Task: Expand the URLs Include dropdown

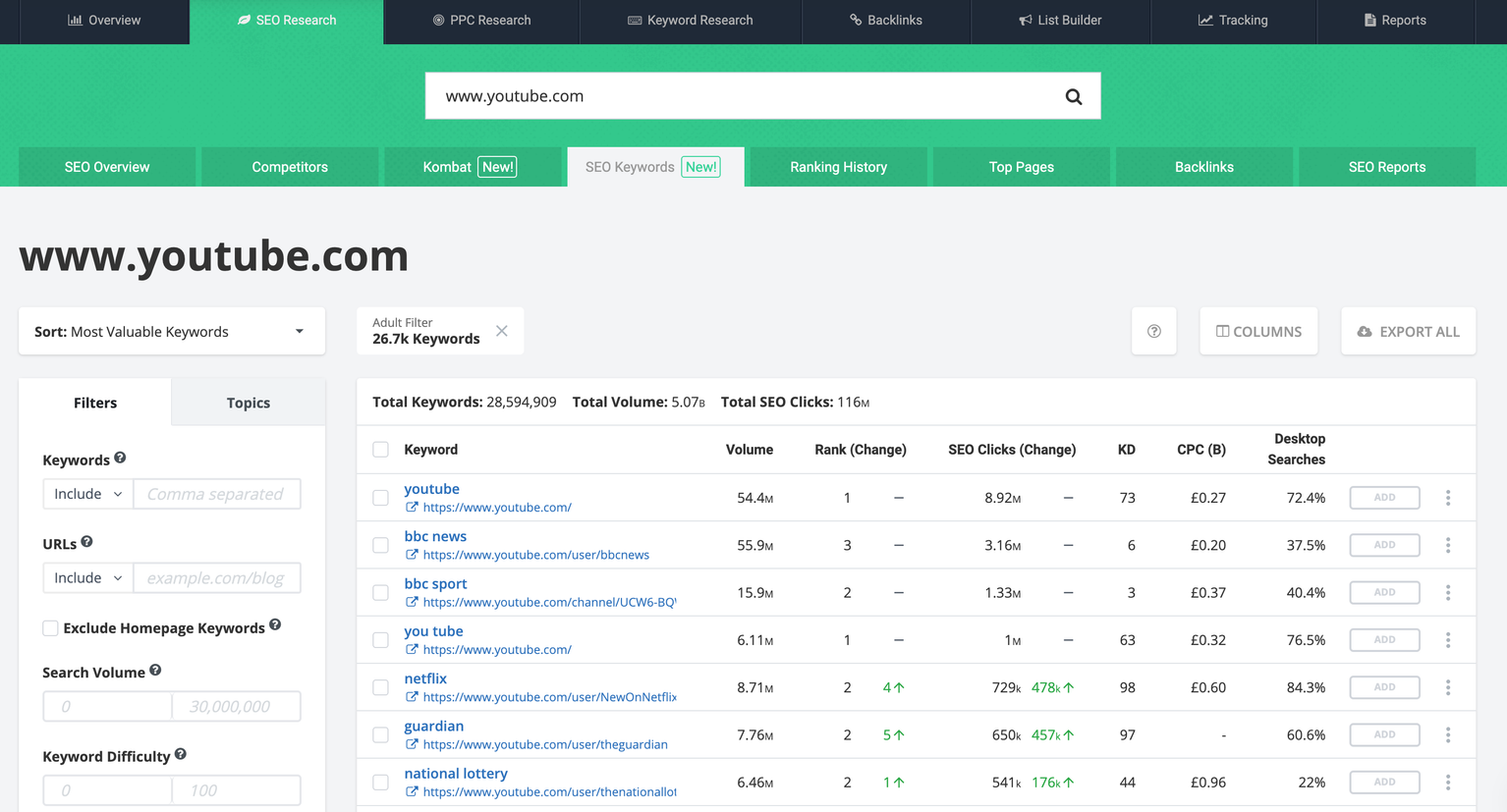Action: pos(87,578)
